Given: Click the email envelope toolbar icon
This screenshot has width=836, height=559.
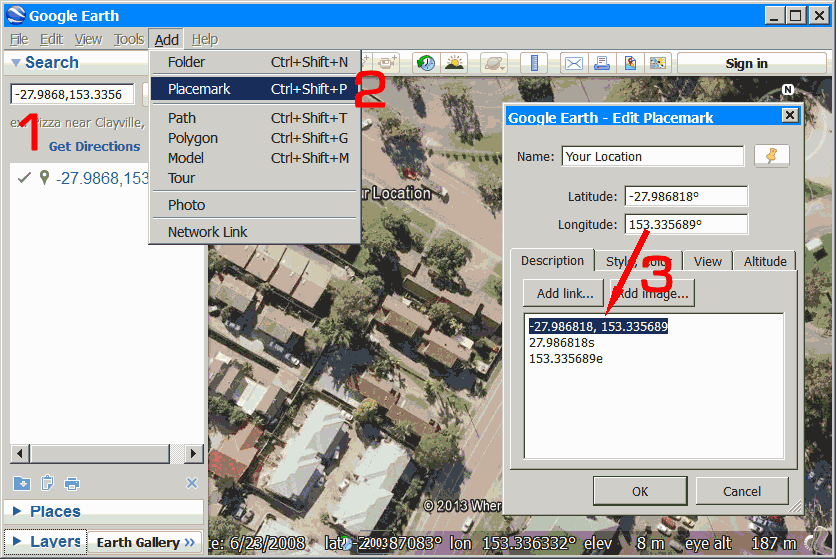Looking at the screenshot, I should click(x=574, y=63).
